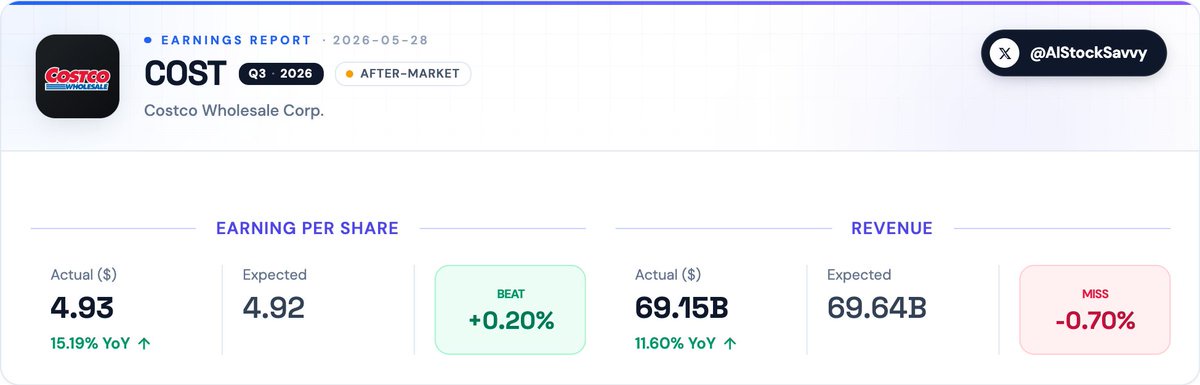Click the actual EPS value 4.93
Image resolution: width=1200 pixels, height=385 pixels.
tap(82, 307)
